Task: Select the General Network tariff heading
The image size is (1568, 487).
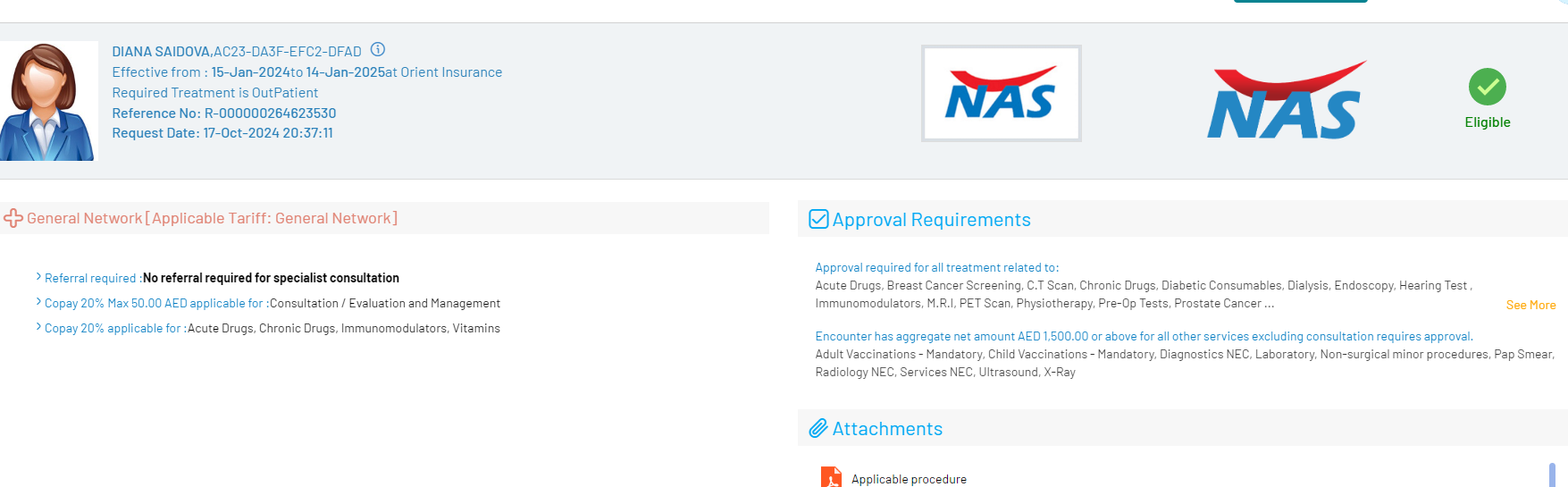Action: tap(213, 218)
